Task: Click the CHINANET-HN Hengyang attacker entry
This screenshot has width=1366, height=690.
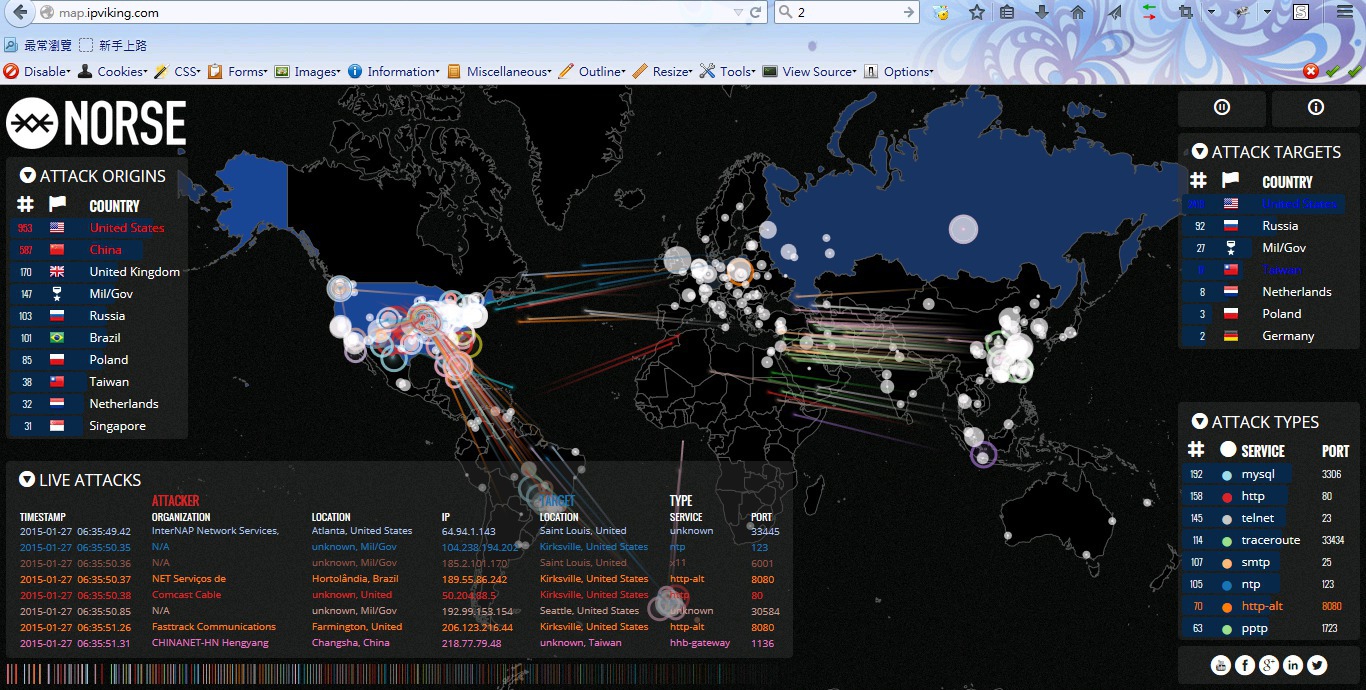Action: pos(210,643)
